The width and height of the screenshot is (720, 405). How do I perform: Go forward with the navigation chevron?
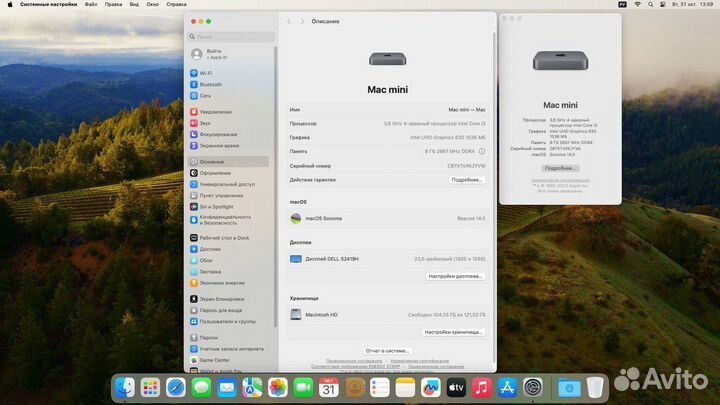(302, 22)
